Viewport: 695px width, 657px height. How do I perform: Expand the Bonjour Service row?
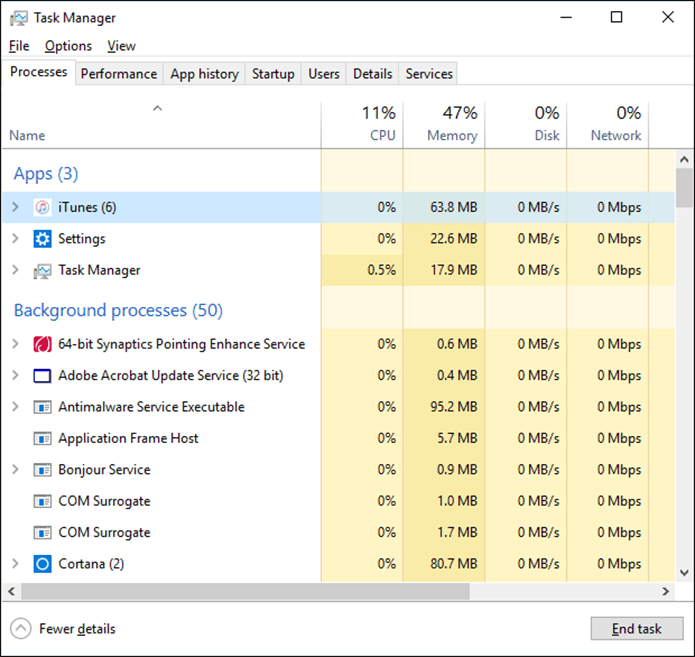[16, 469]
